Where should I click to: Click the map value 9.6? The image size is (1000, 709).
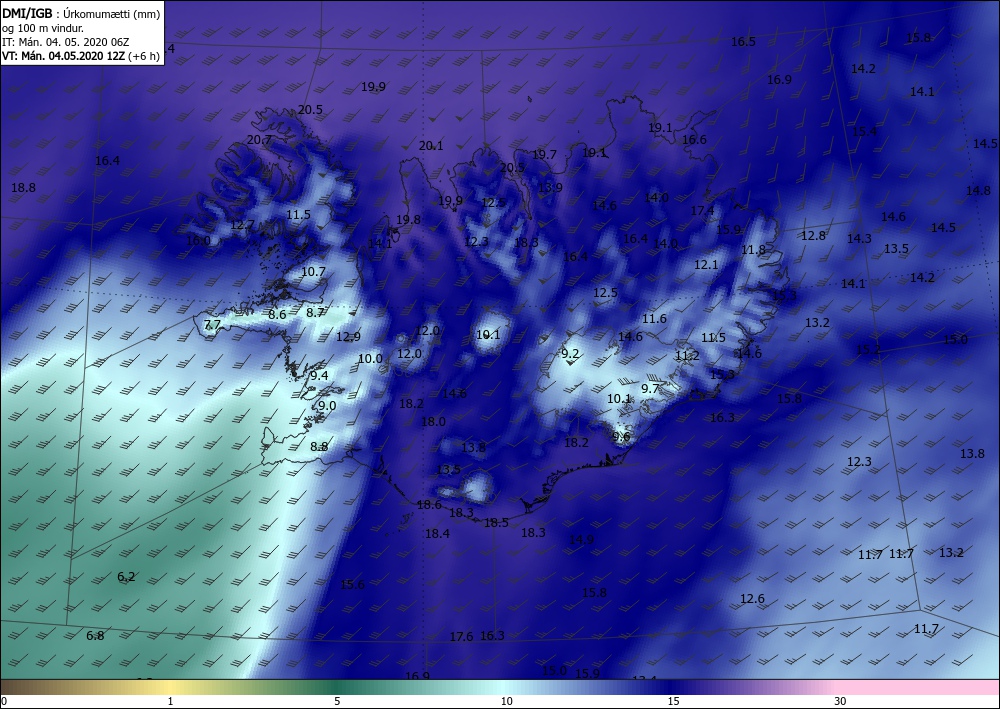click(x=621, y=437)
